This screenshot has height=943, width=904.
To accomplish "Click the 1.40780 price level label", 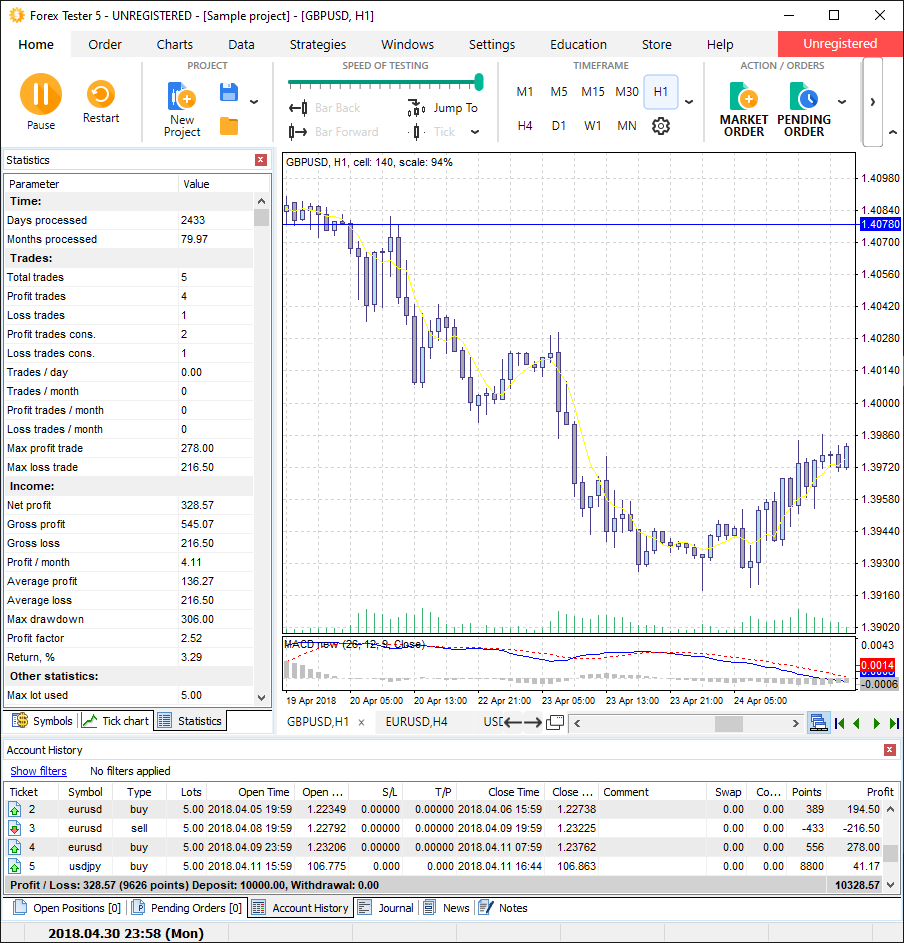I will 880,224.
